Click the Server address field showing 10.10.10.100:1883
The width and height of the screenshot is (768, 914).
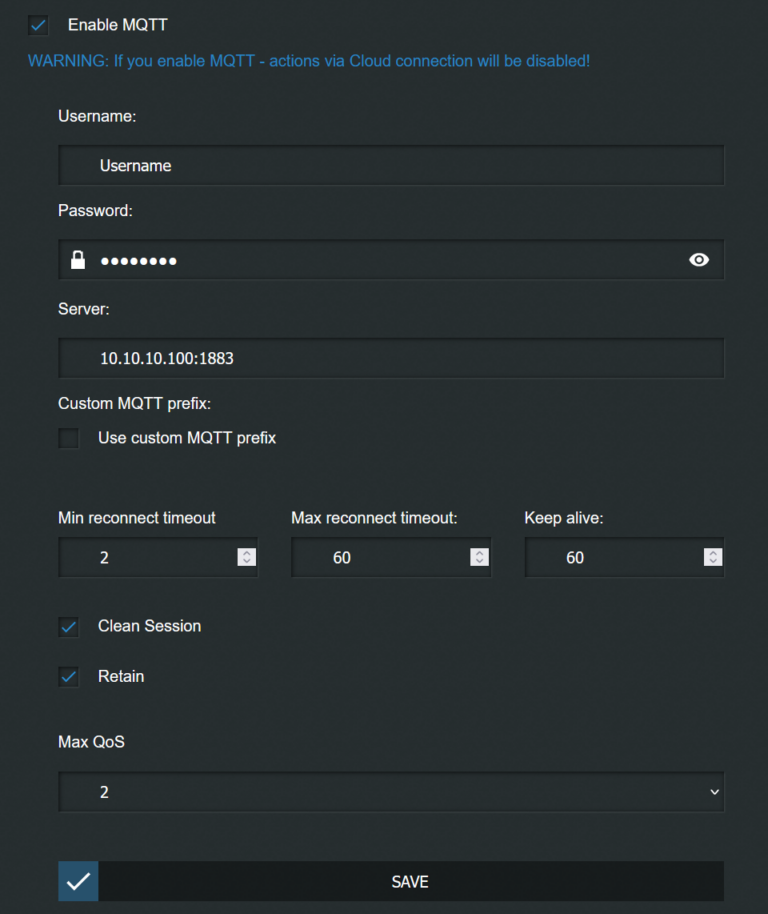click(x=390, y=358)
